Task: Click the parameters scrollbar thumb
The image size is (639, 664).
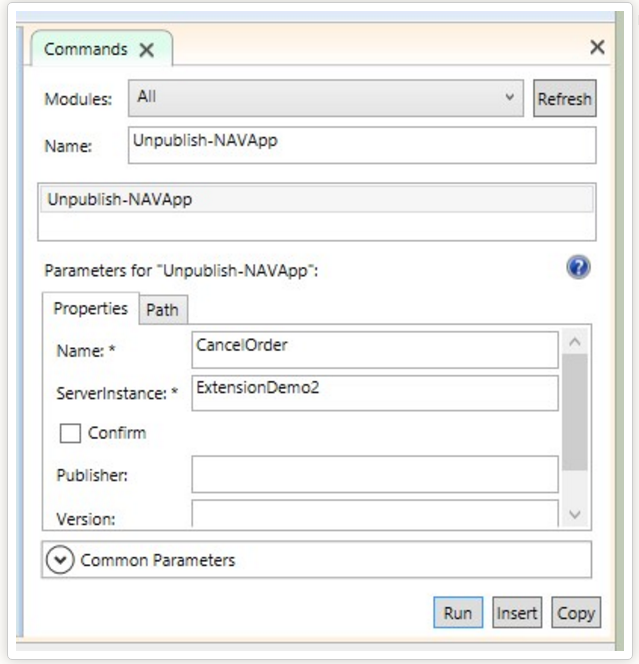Action: coord(575,412)
